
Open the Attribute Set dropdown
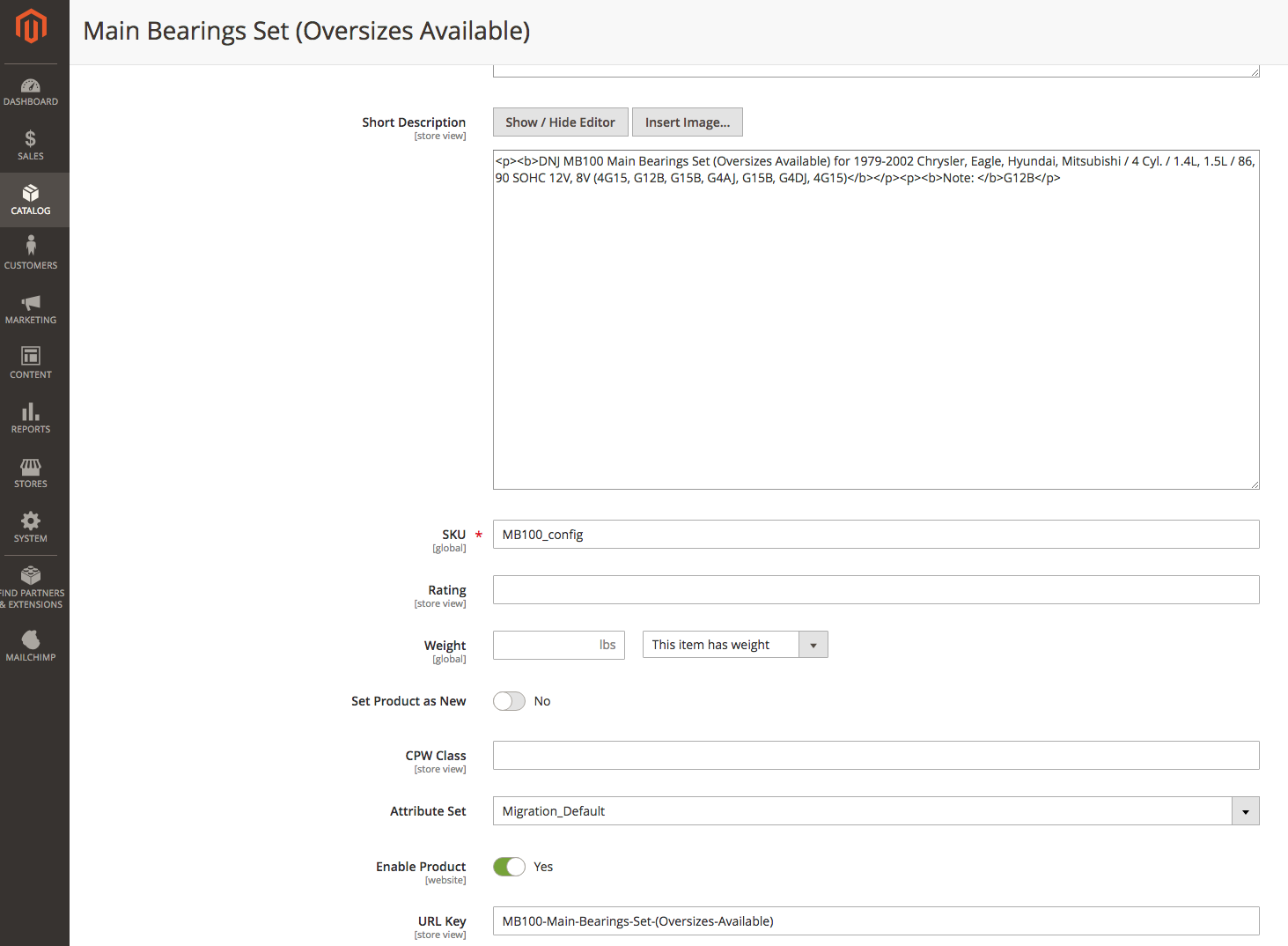(x=1245, y=810)
